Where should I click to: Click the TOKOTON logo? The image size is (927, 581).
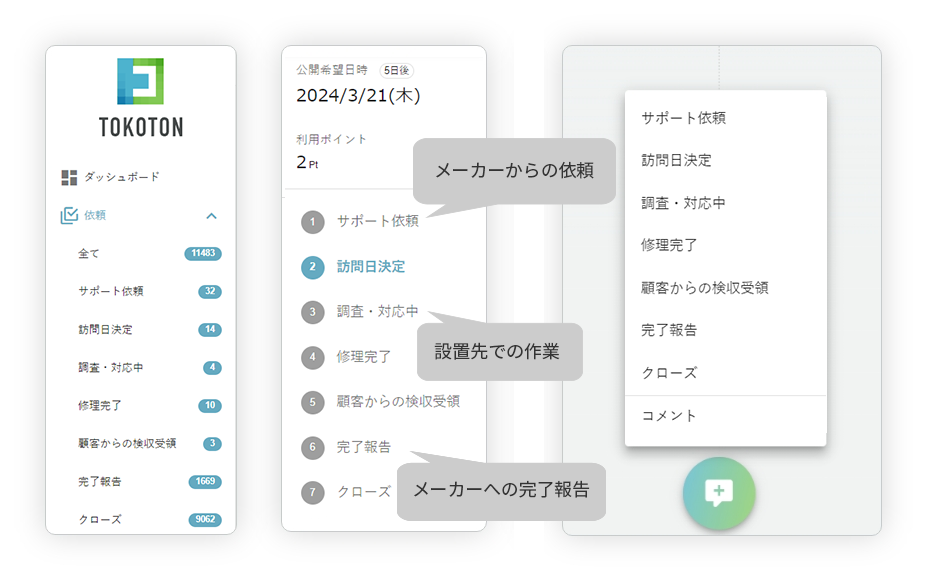[140, 97]
